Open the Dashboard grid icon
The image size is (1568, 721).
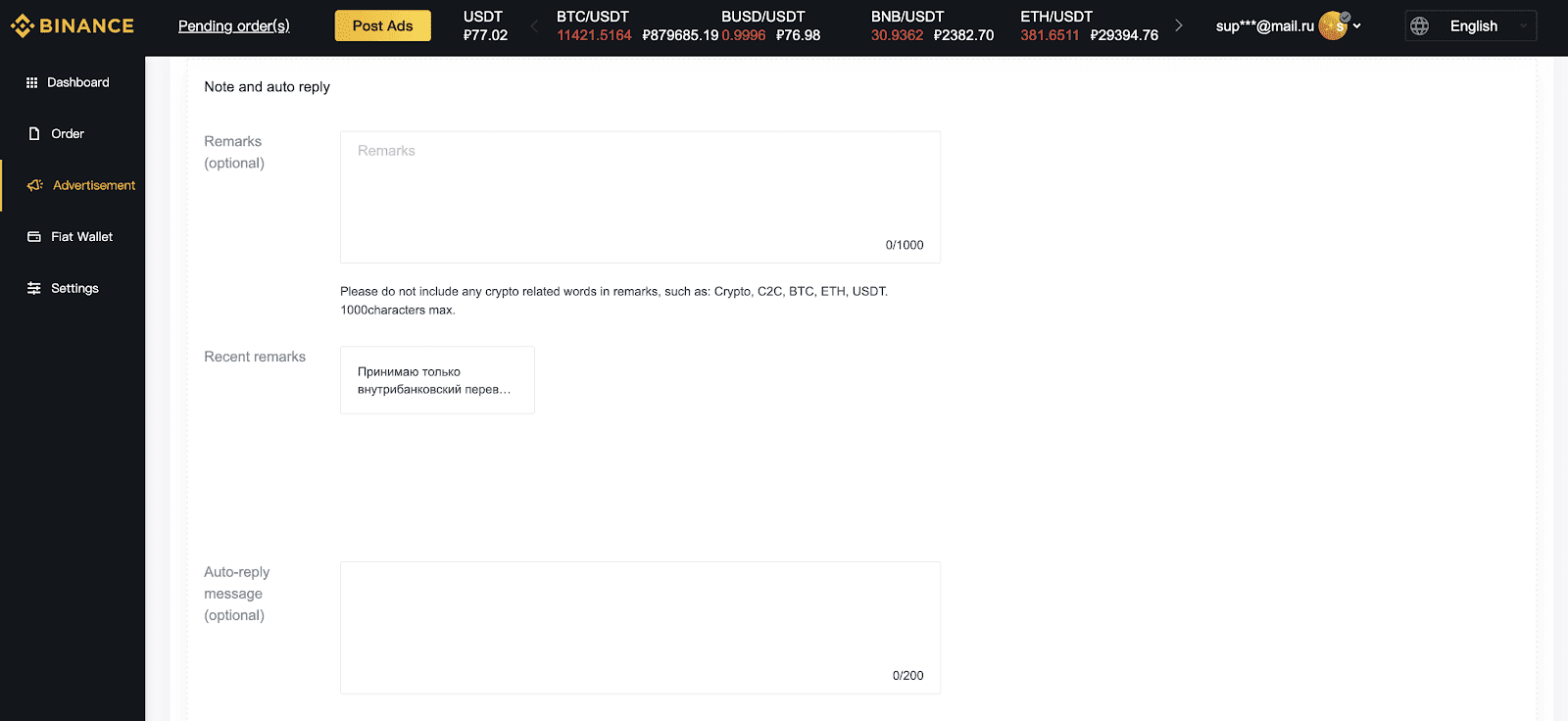pos(32,83)
